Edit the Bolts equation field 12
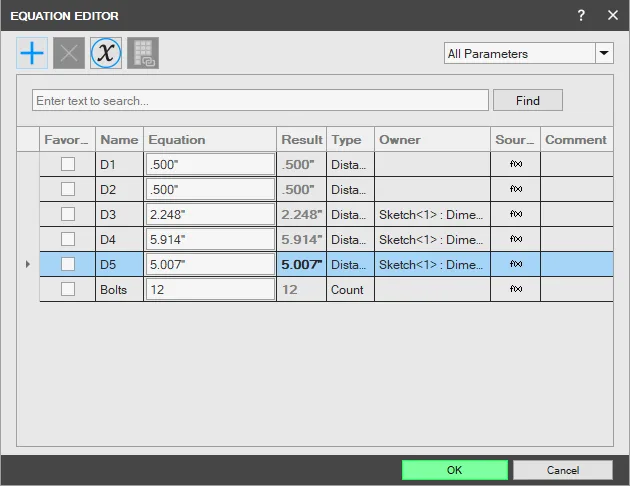The image size is (630, 486). (x=210, y=289)
